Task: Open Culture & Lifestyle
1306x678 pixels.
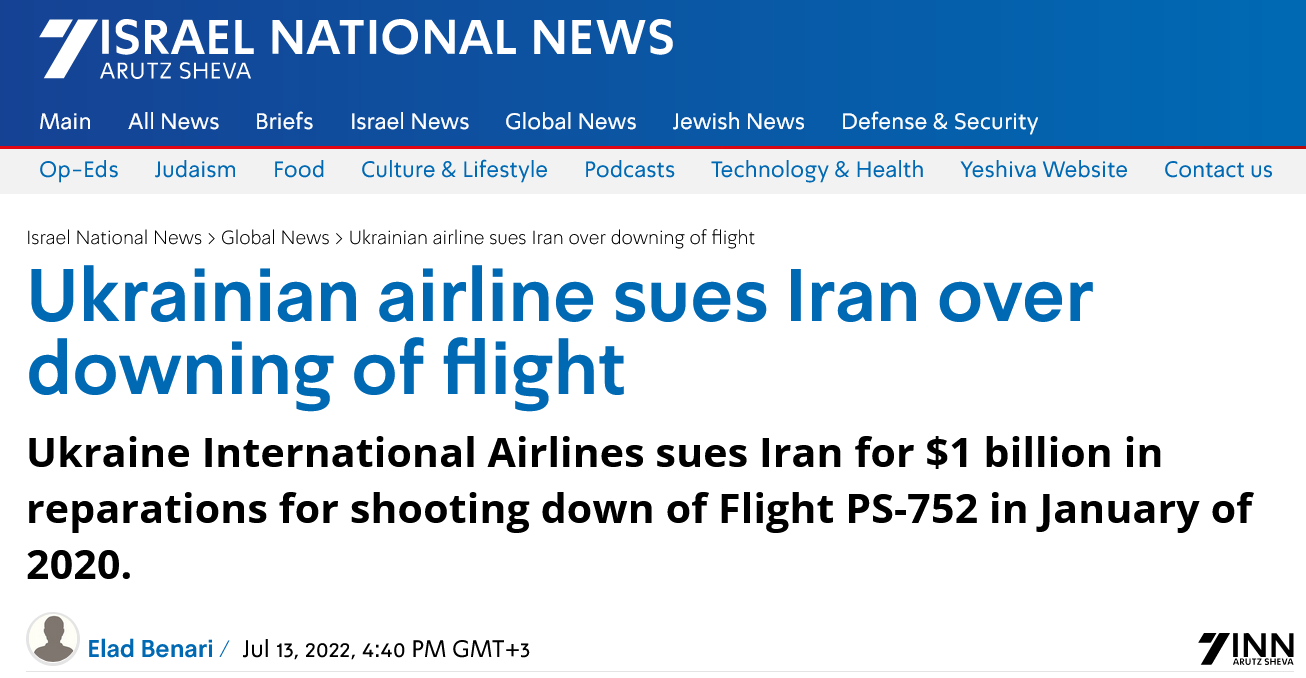Action: click(454, 170)
